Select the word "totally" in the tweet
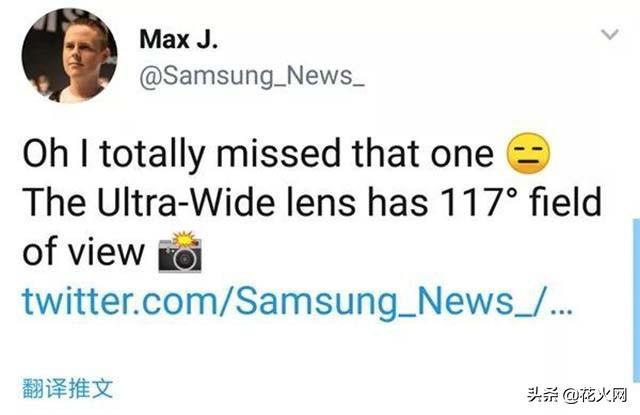Viewport: 640px width, 415px height. 152,154
